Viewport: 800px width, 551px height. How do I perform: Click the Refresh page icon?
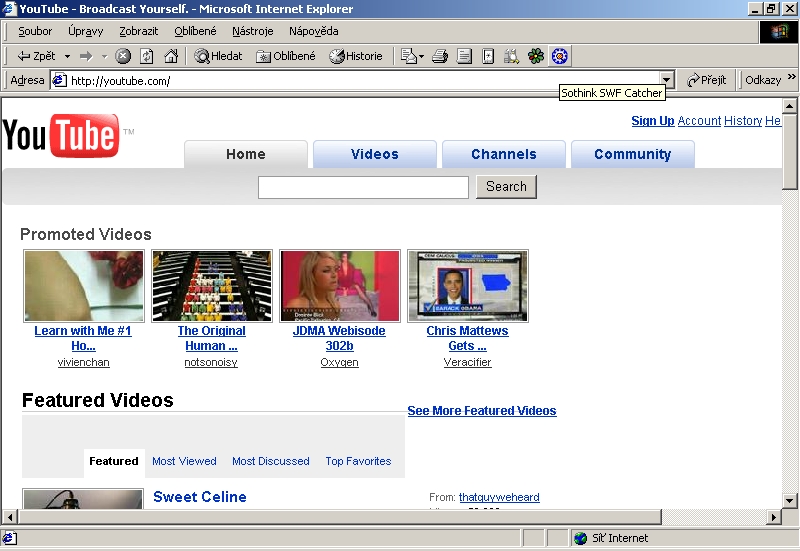(147, 56)
